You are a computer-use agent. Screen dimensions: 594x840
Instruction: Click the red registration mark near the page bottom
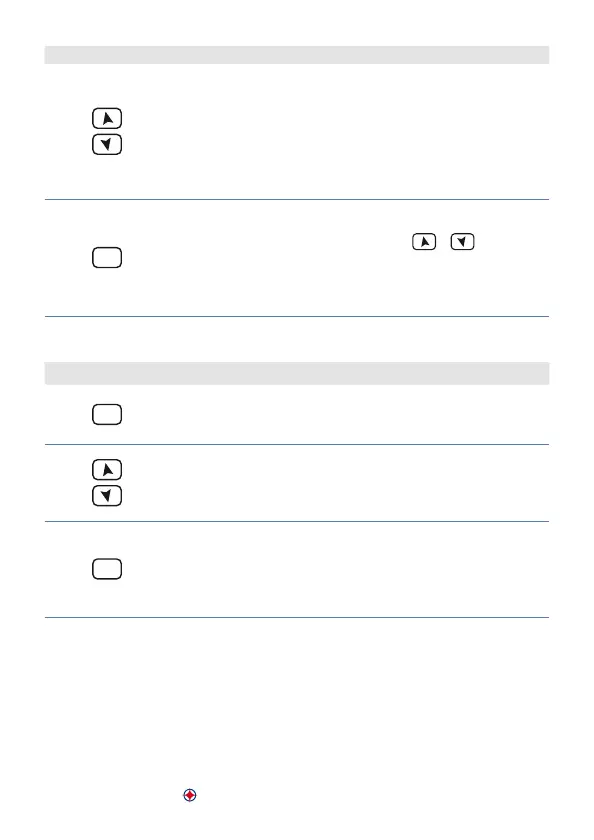[x=190, y=795]
